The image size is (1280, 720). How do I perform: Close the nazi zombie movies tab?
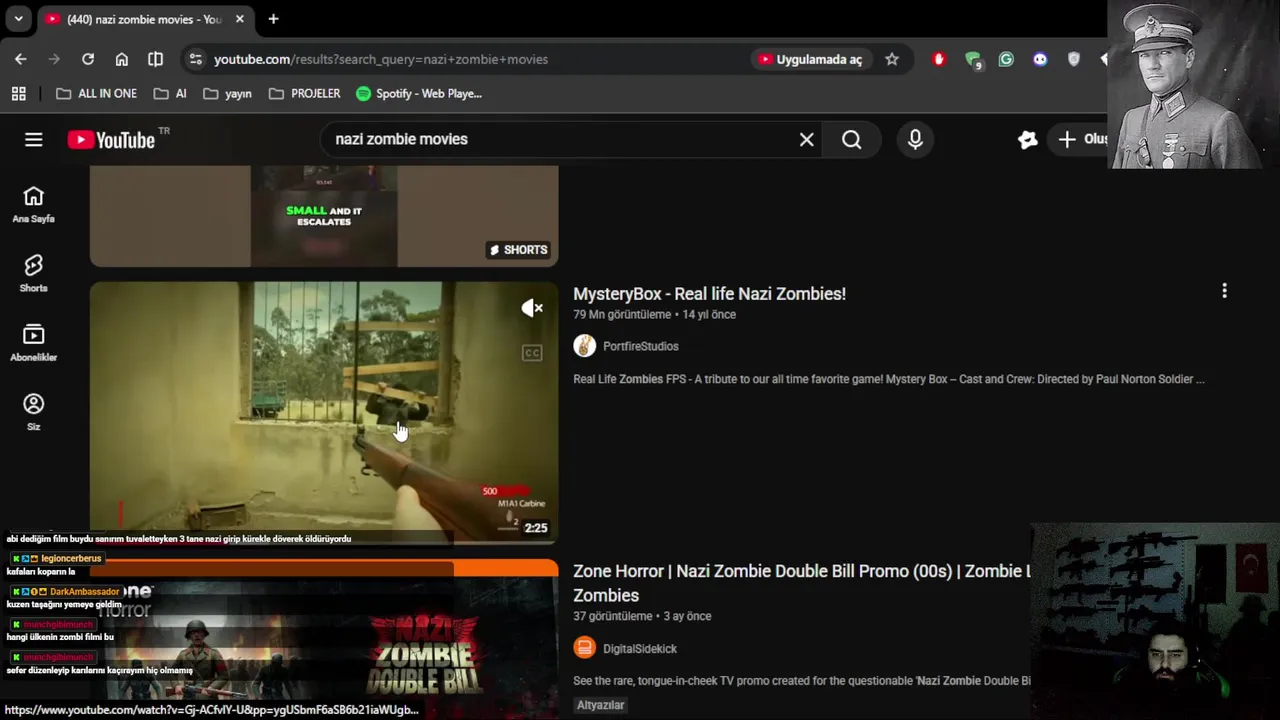(x=240, y=19)
